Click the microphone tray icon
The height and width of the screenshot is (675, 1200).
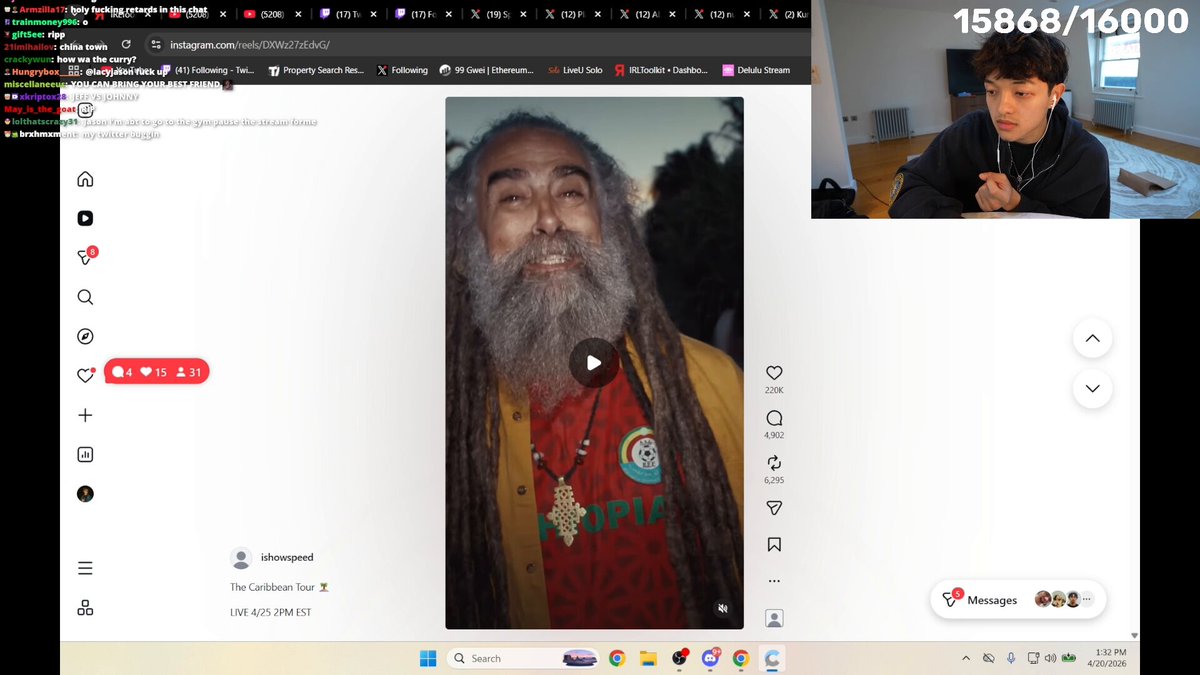tap(1011, 658)
